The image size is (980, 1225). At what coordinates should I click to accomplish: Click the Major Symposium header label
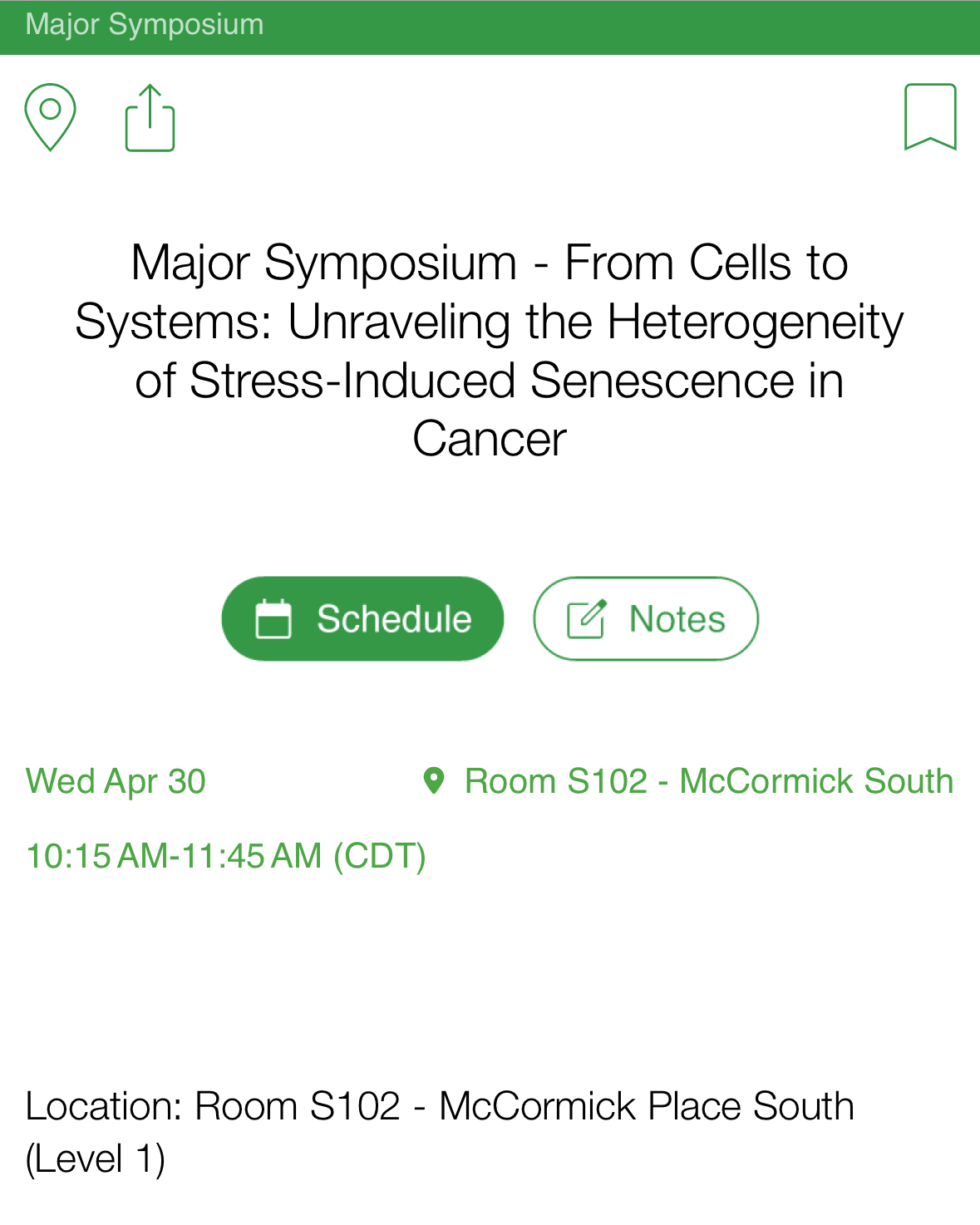[x=145, y=25]
